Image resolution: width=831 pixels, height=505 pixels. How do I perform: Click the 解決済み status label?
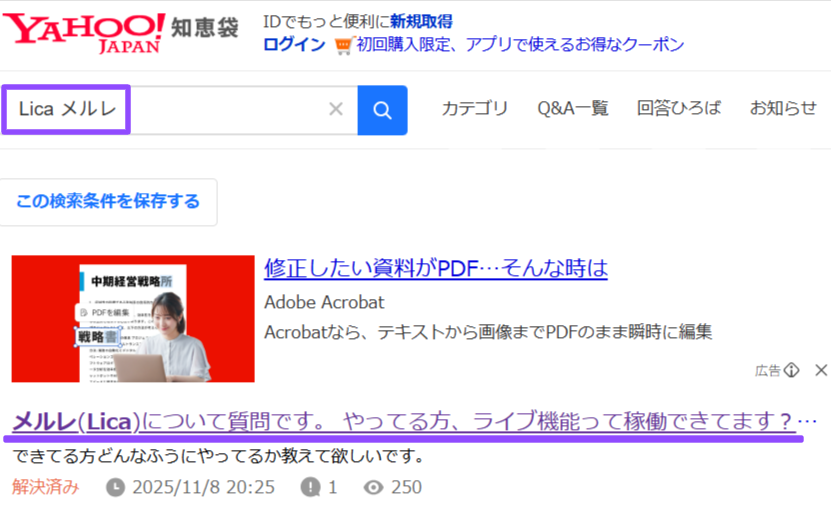click(46, 487)
